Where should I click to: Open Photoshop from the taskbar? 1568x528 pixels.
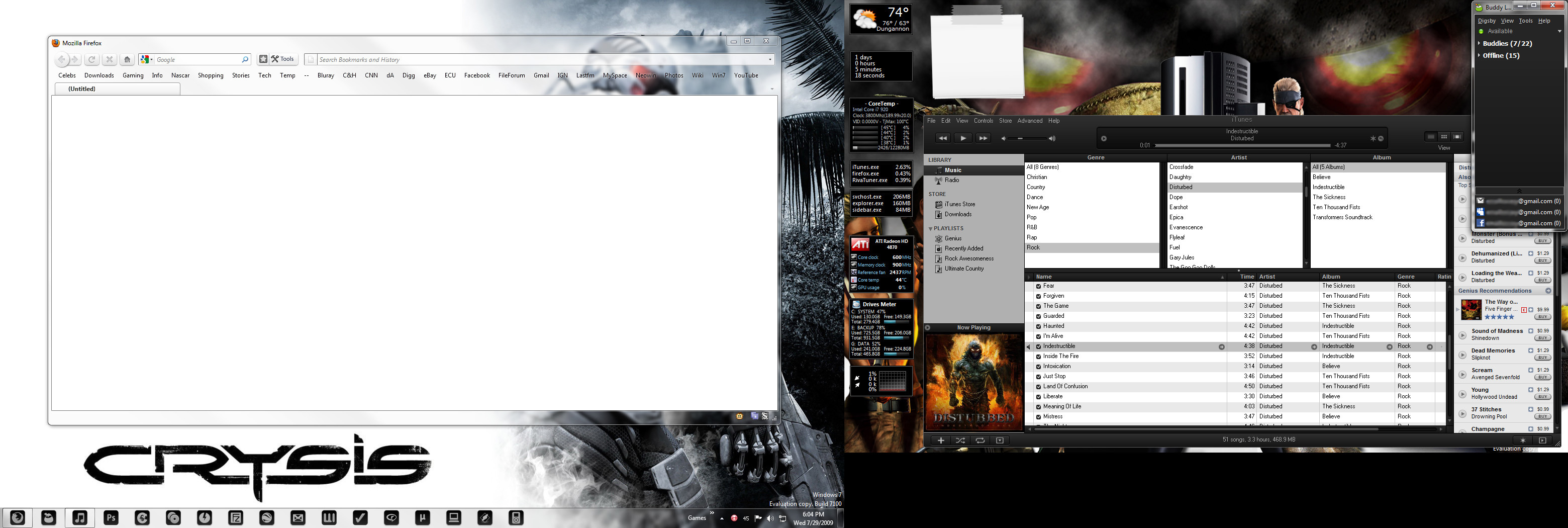111,518
